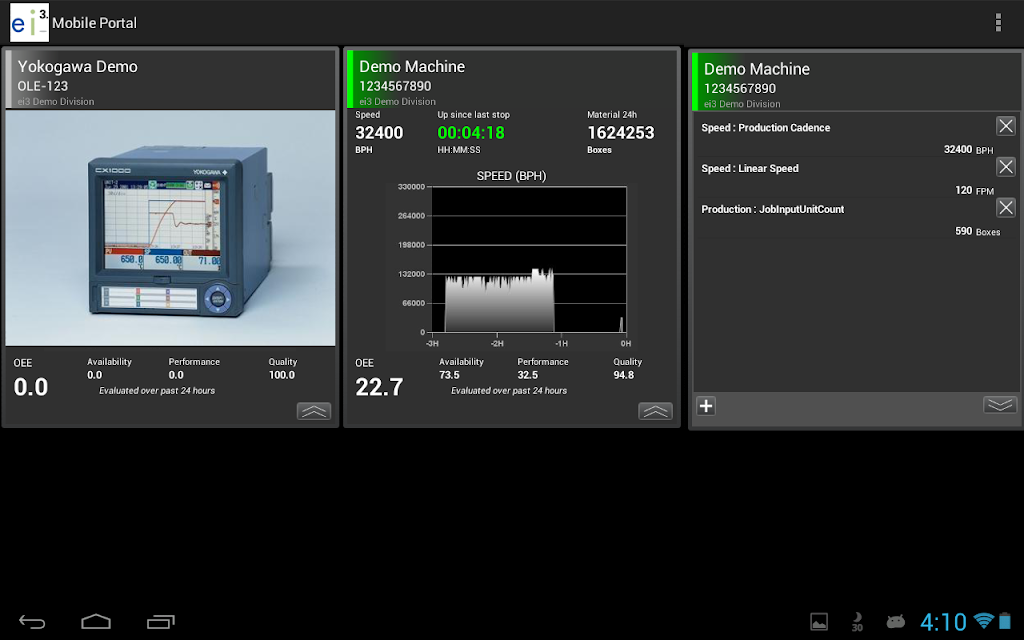Select Availability value 73.5
This screenshot has height=640, width=1024.
tap(449, 375)
